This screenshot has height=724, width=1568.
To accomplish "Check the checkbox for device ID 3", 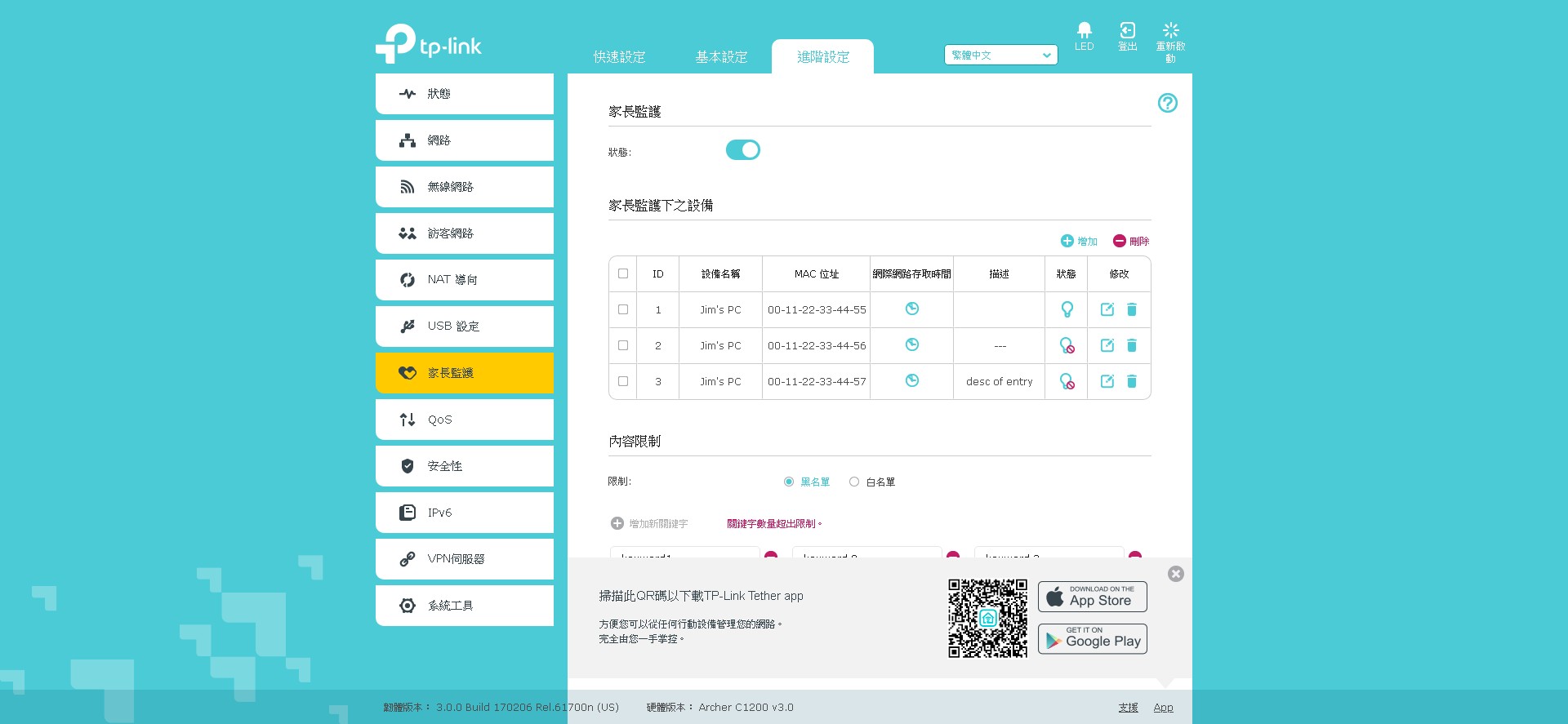I will tap(623, 381).
